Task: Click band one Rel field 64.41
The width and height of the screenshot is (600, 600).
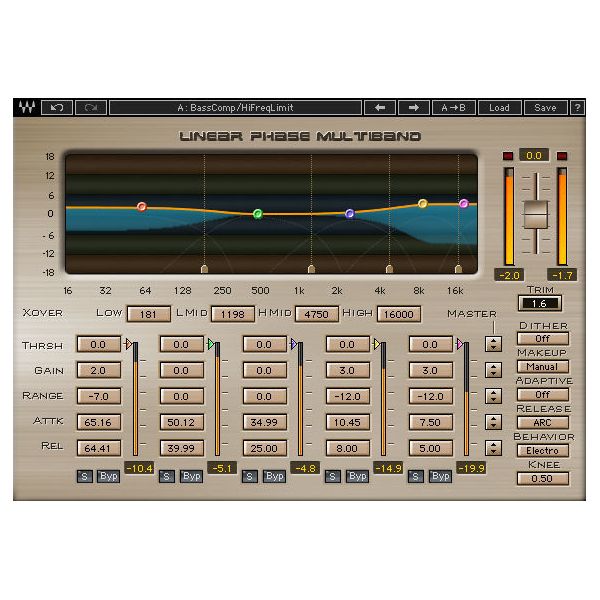Action: tap(99, 448)
